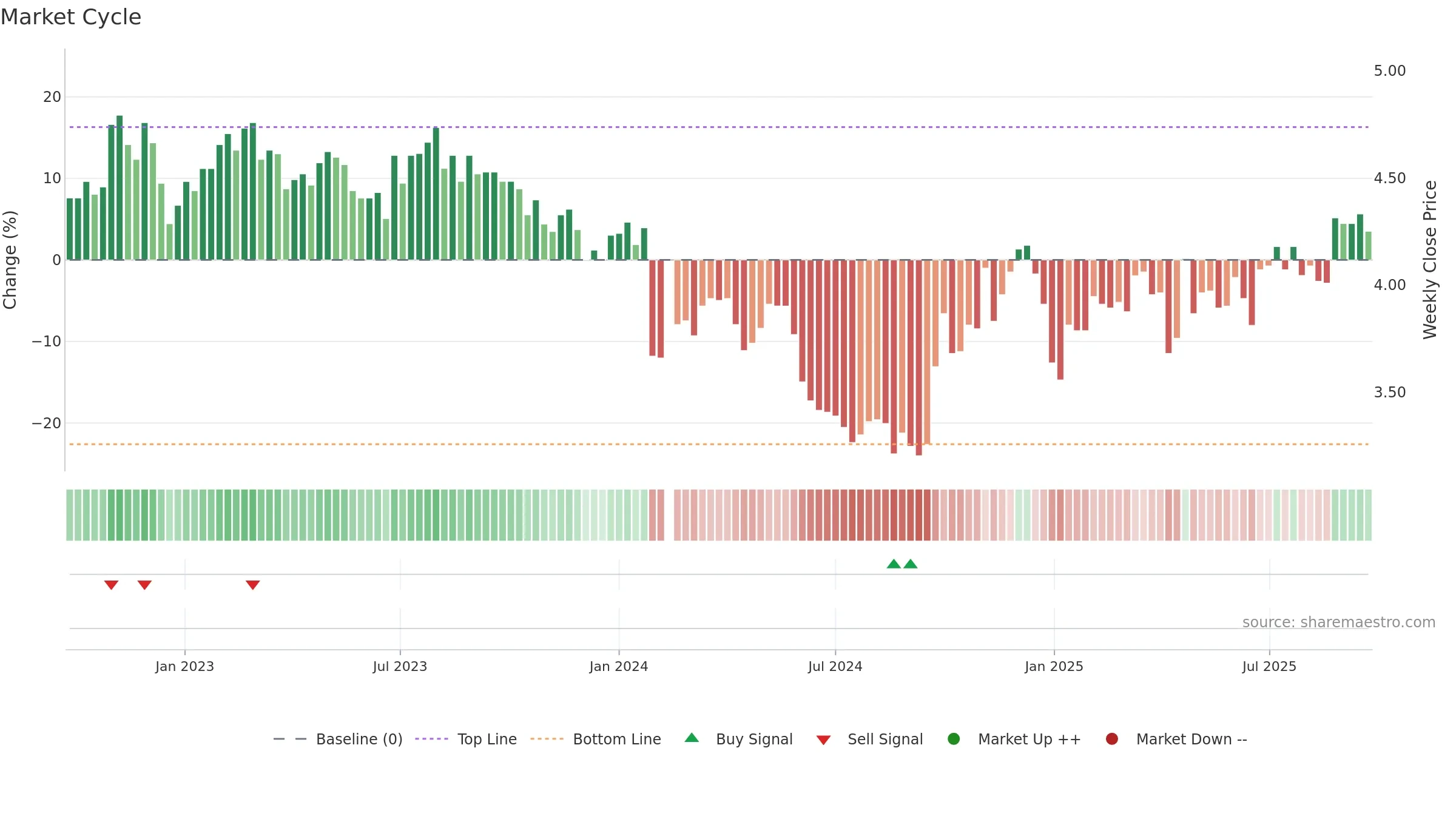Screen dimensions: 1456x819
Task: Click the Jan 2025 axis label
Action: pos(1054,666)
